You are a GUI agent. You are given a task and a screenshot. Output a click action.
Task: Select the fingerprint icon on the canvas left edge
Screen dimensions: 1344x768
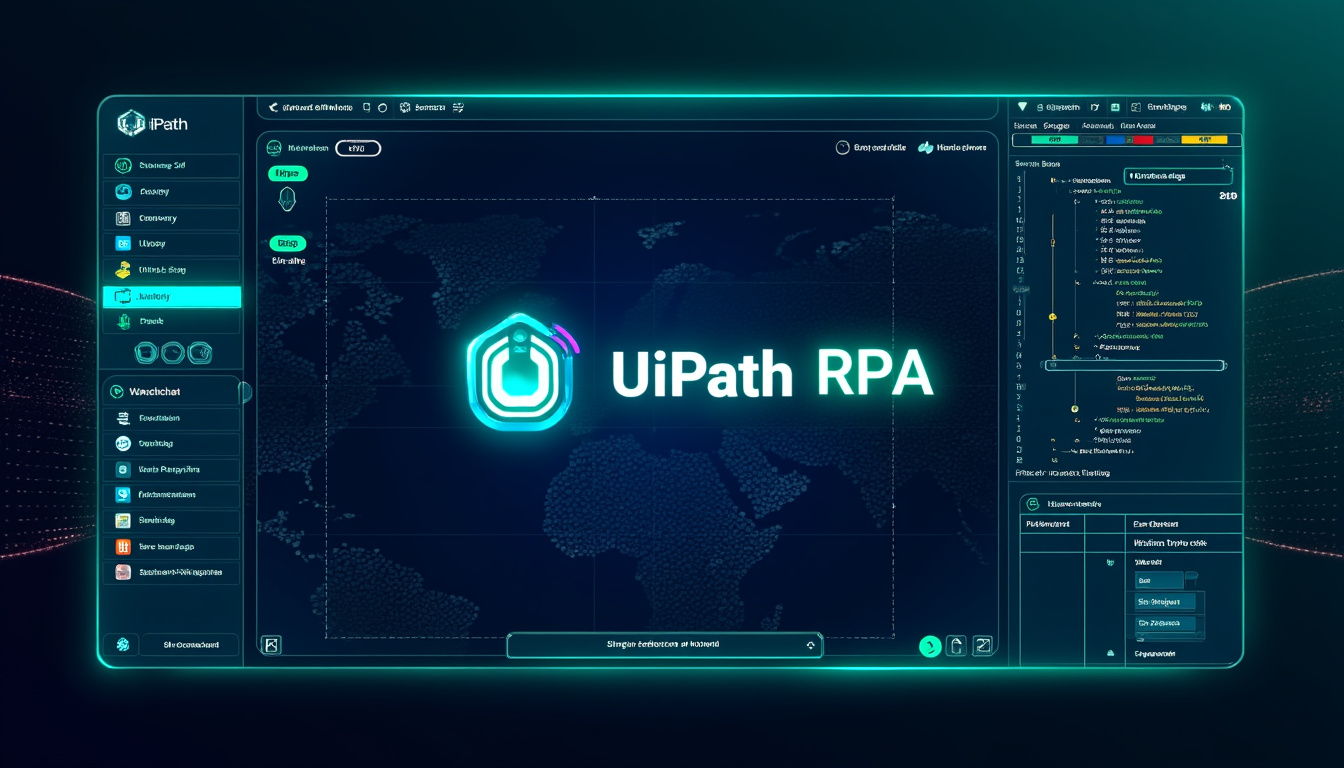click(x=287, y=200)
